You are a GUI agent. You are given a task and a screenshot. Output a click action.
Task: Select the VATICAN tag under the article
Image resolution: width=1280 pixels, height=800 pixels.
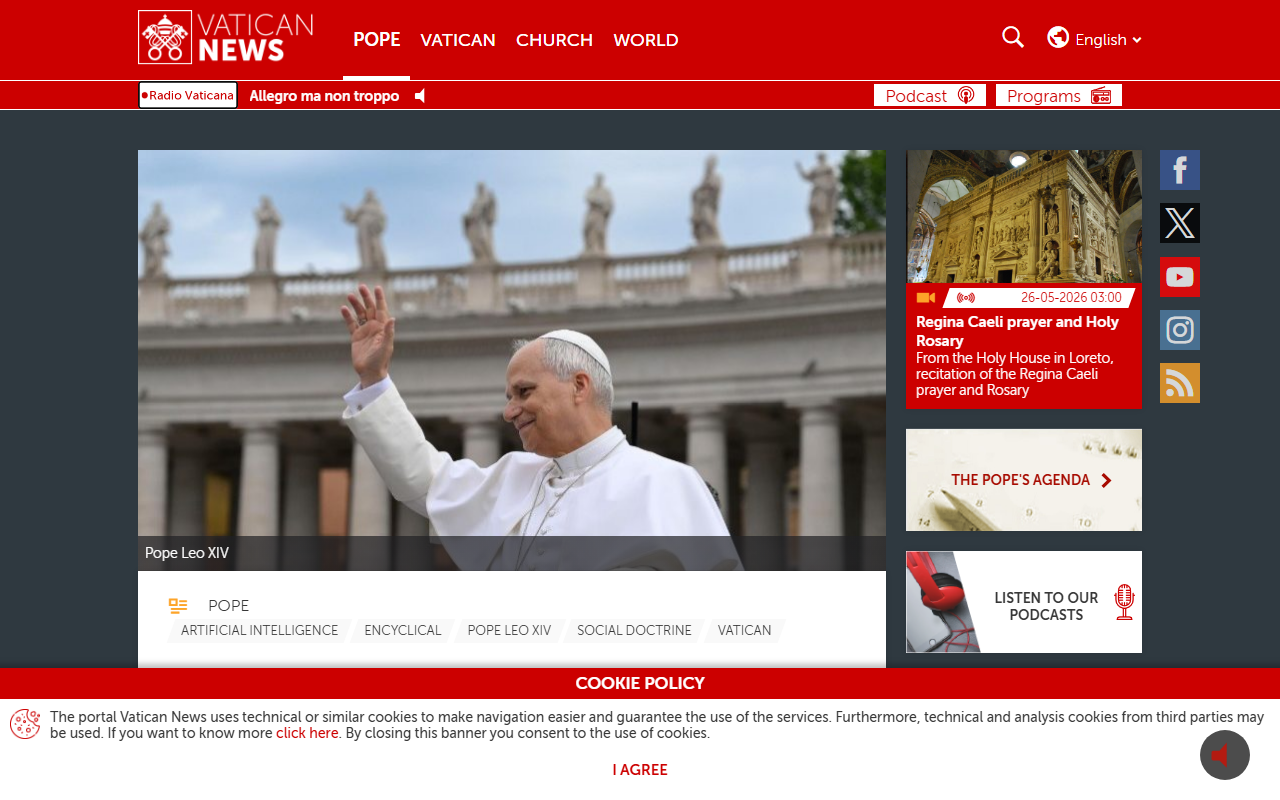tap(745, 631)
